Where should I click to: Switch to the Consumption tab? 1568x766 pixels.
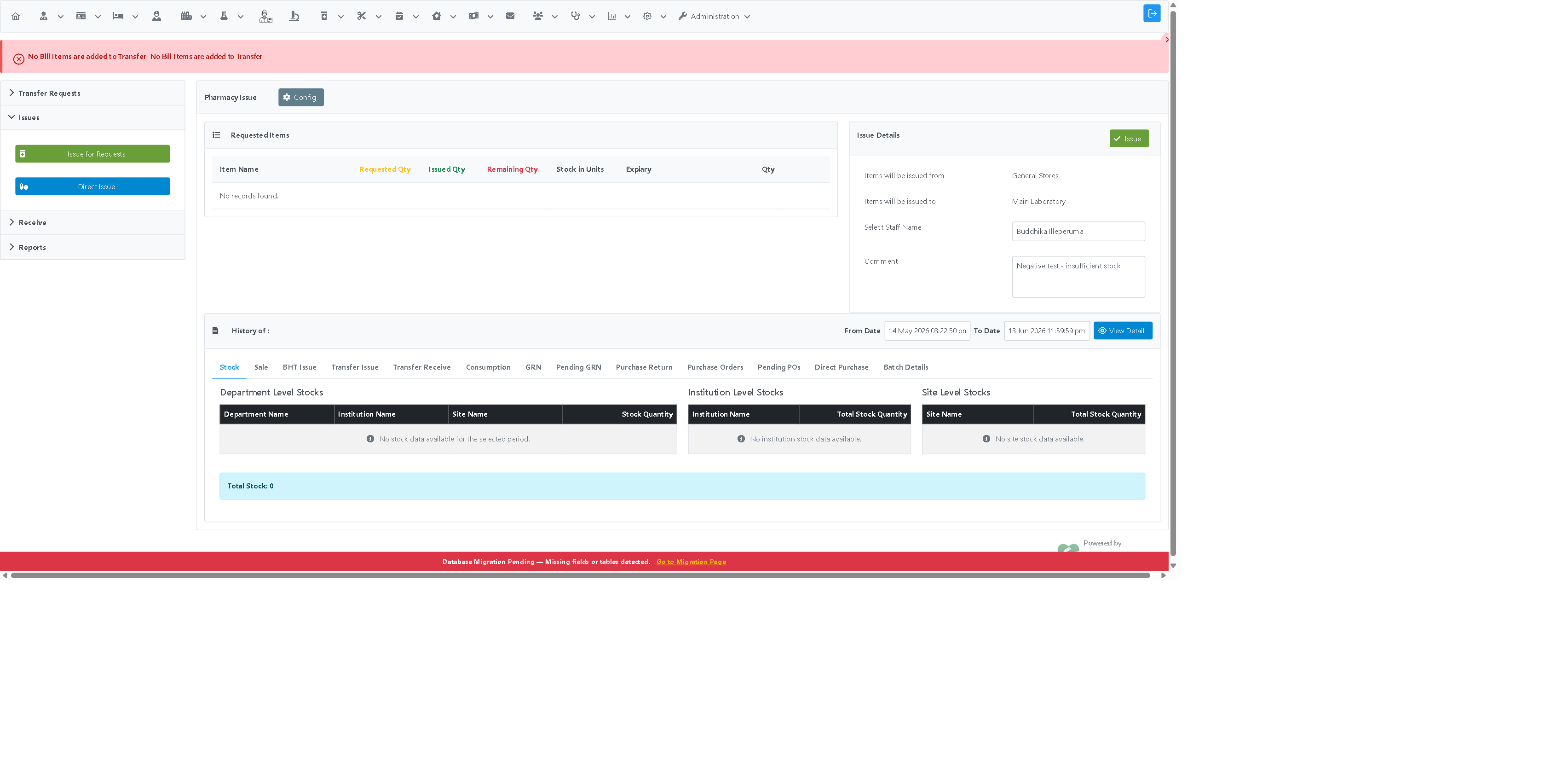[488, 367]
